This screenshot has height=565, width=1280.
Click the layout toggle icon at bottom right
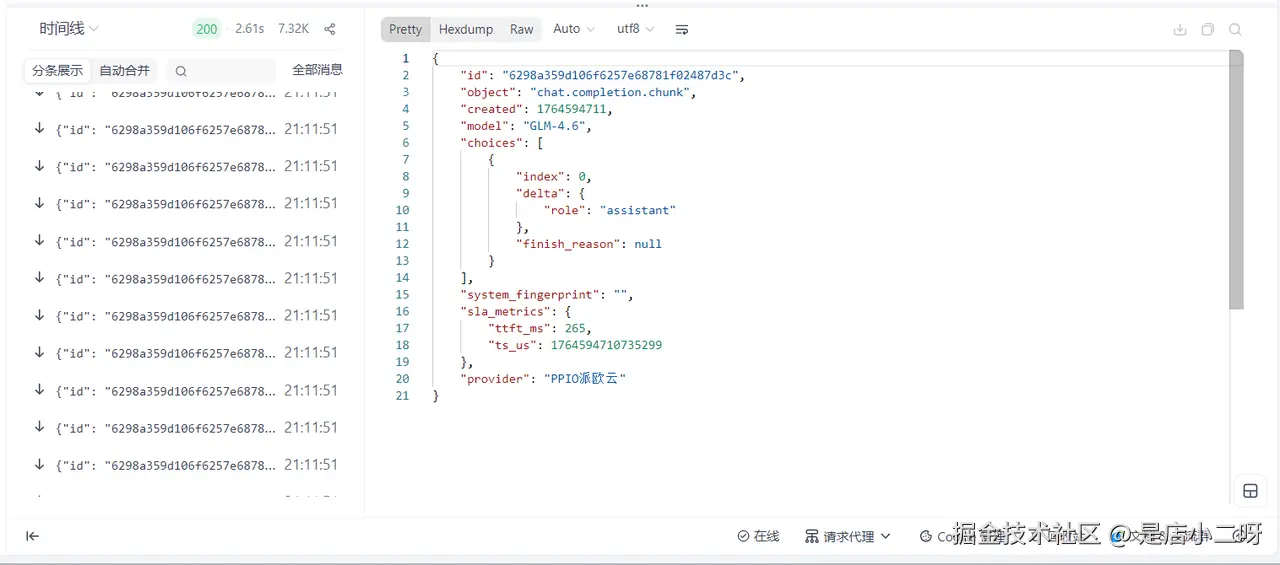click(x=1250, y=490)
